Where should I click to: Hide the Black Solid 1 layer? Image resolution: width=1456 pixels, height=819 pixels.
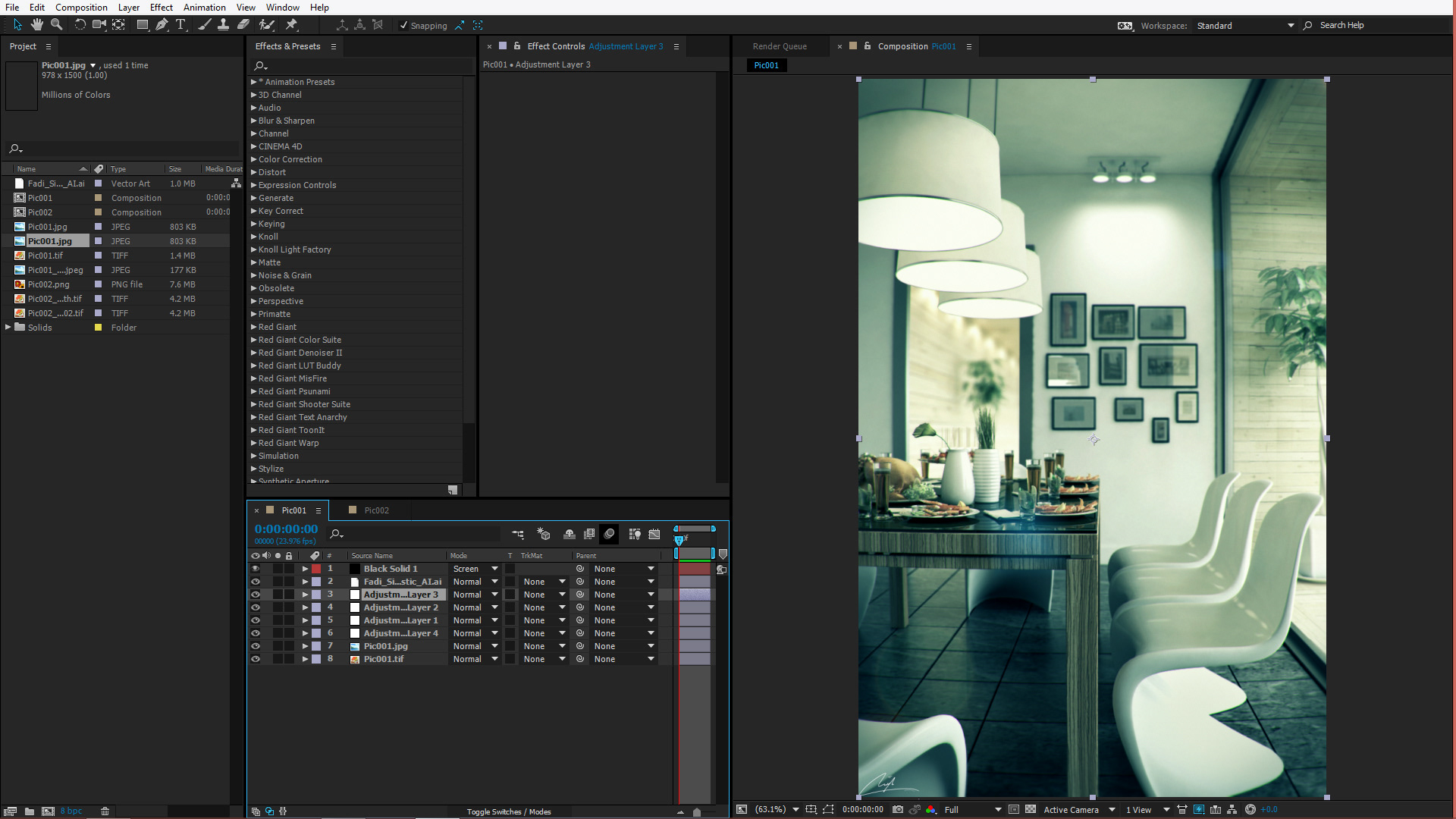click(x=256, y=569)
